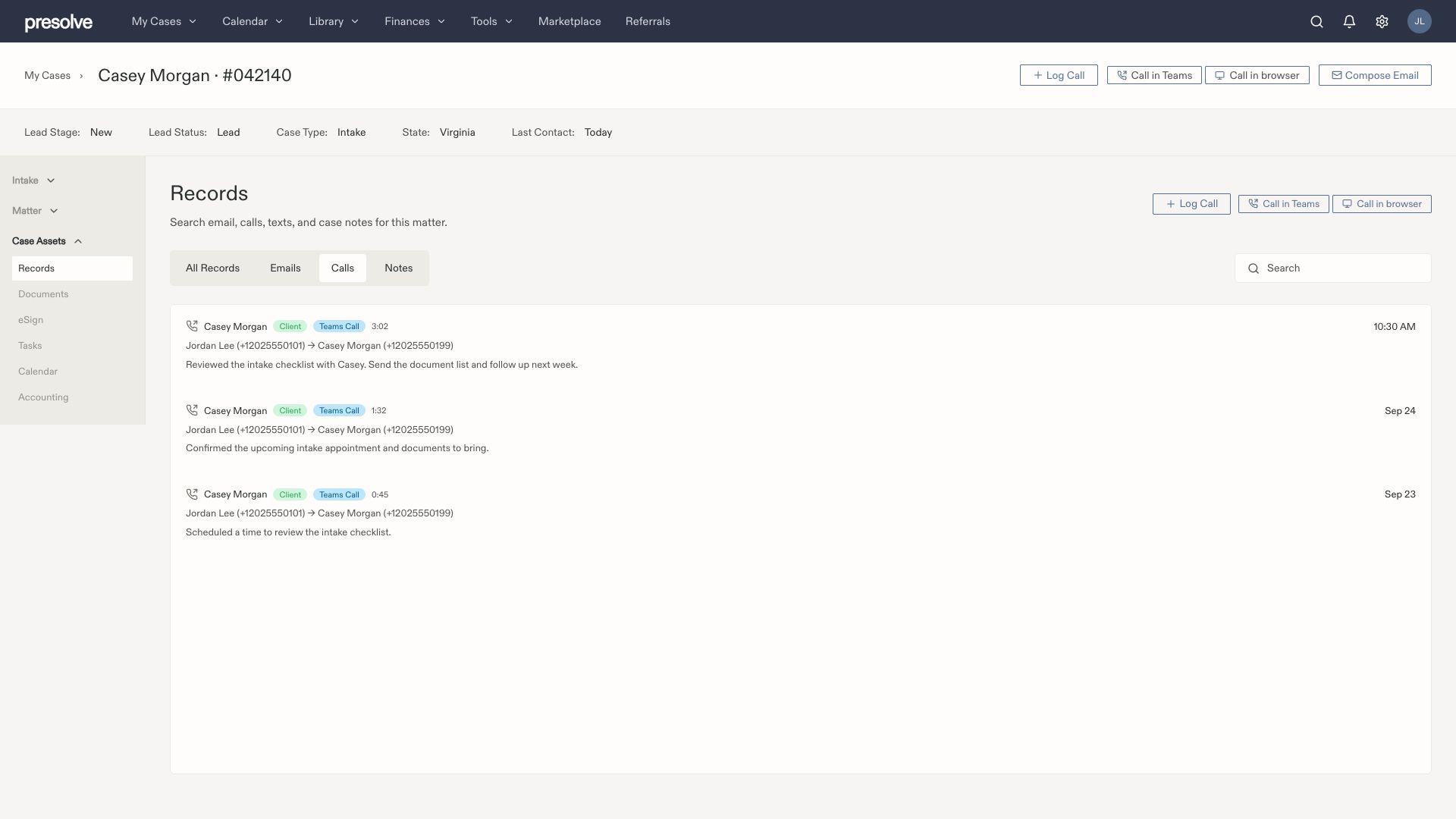Screen dimensions: 1456x819
Task: Expand Matter sidebar section
Action: coord(35,211)
